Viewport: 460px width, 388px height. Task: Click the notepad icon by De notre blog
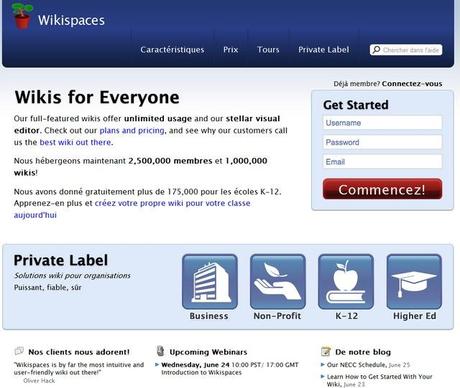click(325, 351)
